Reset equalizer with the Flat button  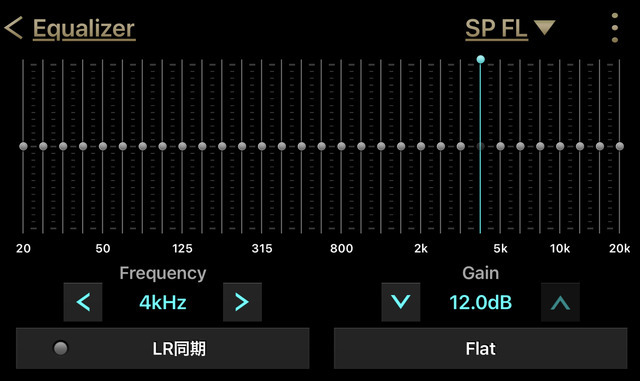(480, 348)
